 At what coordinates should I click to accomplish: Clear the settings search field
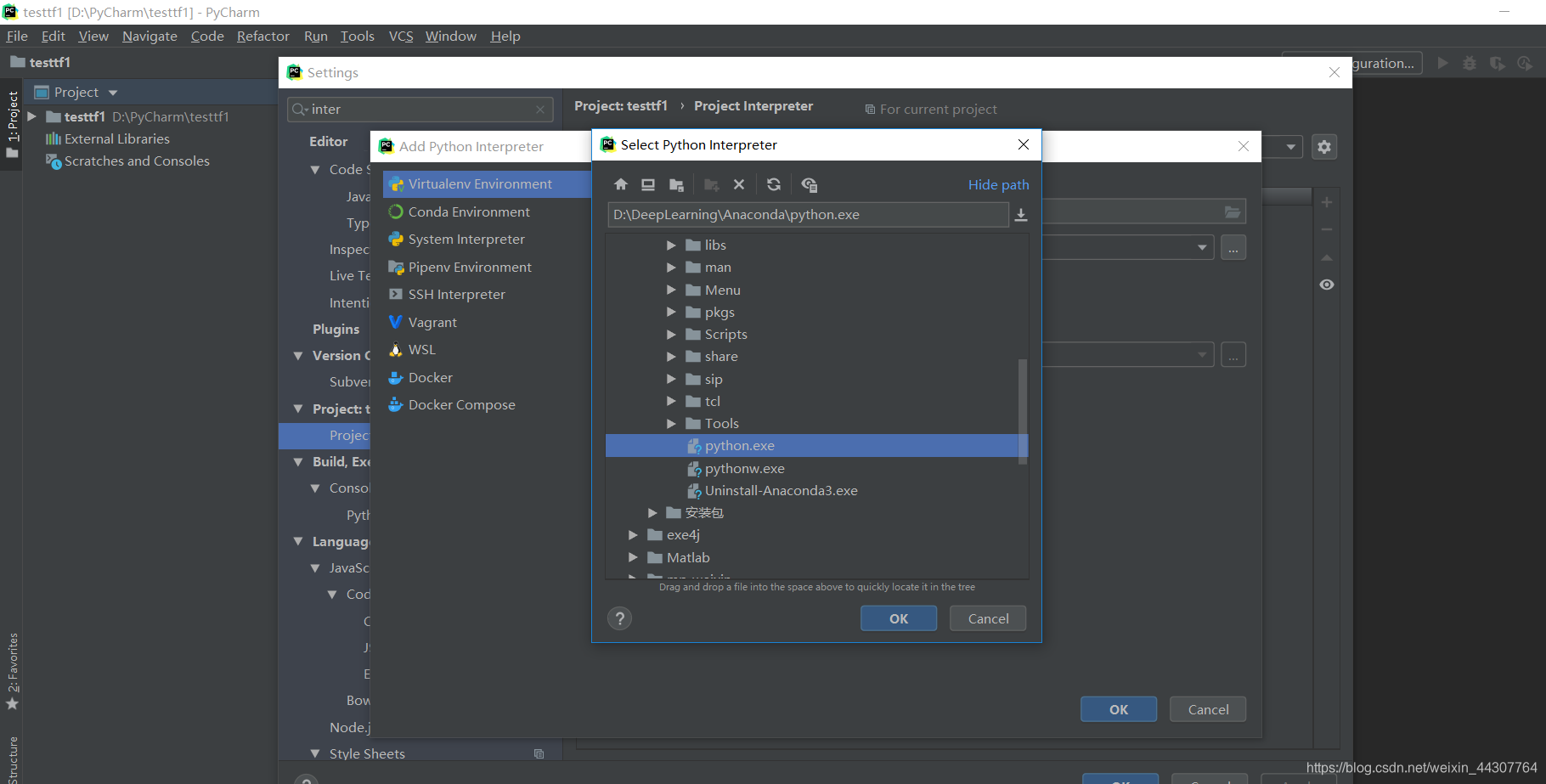pos(540,110)
